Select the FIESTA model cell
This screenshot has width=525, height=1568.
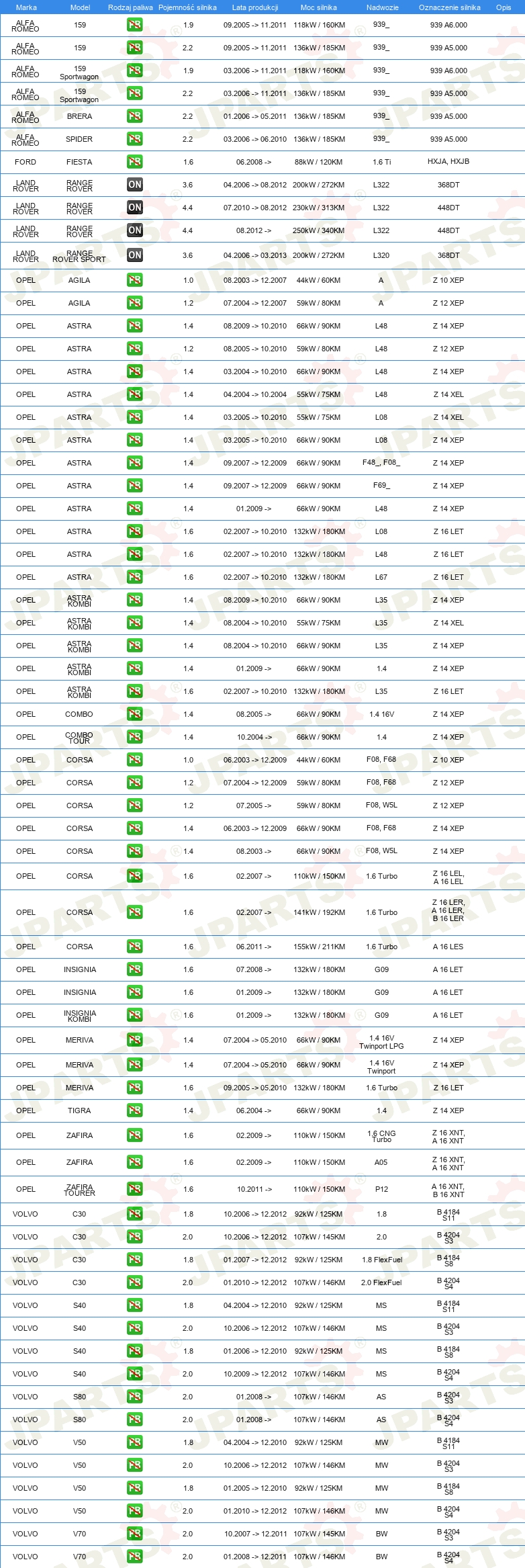pyautogui.click(x=79, y=162)
